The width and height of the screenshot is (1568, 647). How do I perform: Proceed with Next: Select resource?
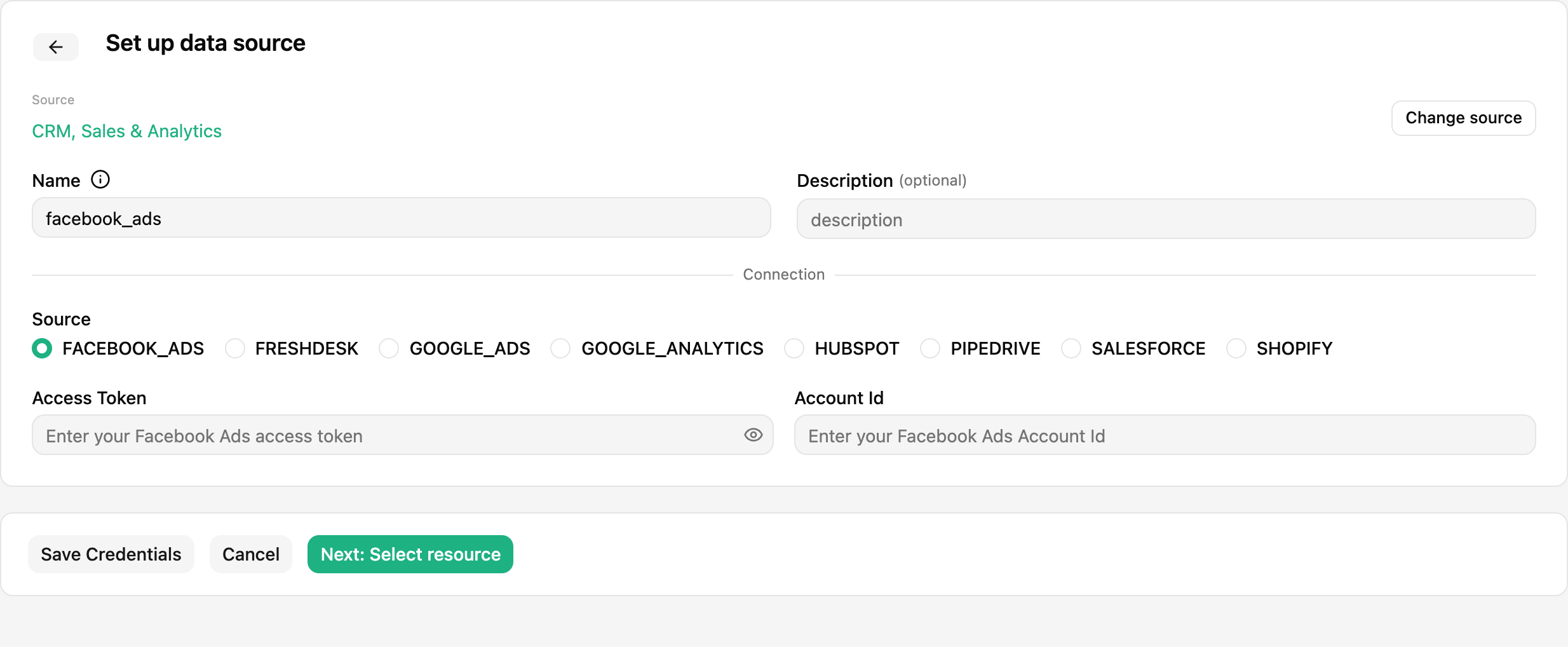point(410,554)
